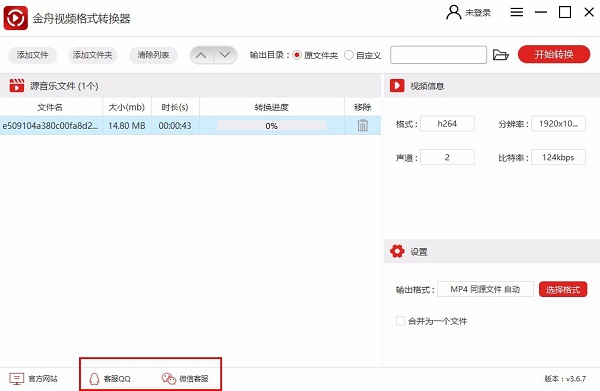
Task: Select 自定义 output directory option
Action: pos(349,55)
